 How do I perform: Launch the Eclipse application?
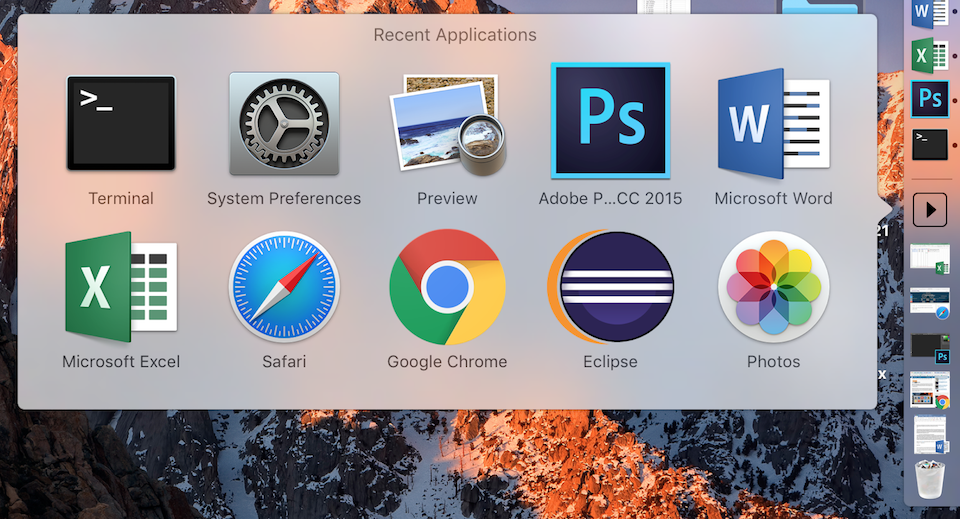(x=610, y=286)
